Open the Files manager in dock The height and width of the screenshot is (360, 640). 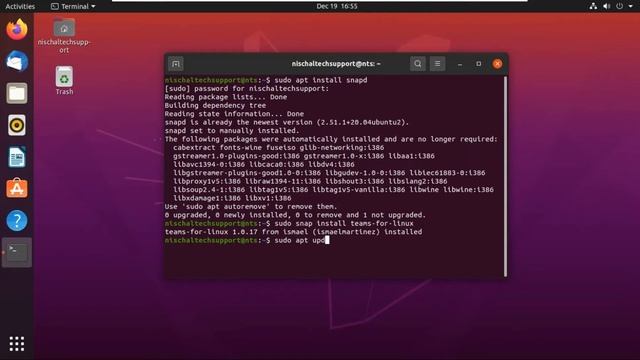click(x=17, y=93)
